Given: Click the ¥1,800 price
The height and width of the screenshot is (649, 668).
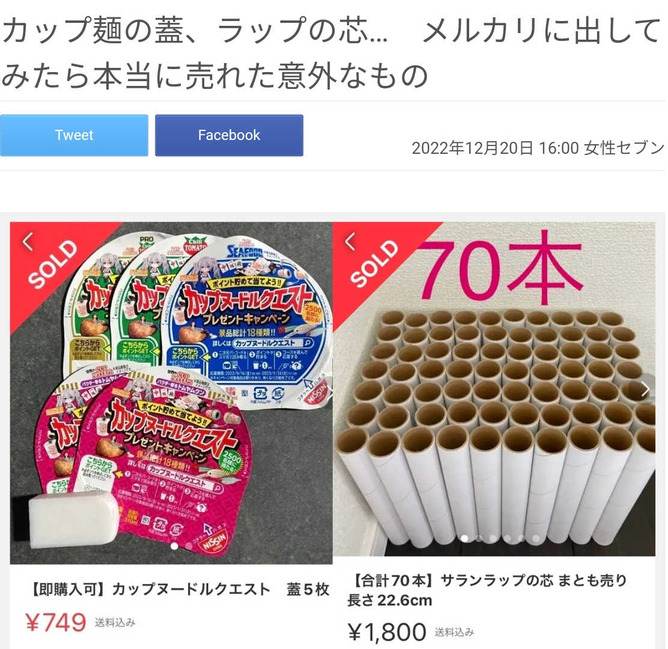Looking at the screenshot, I should tap(387, 632).
